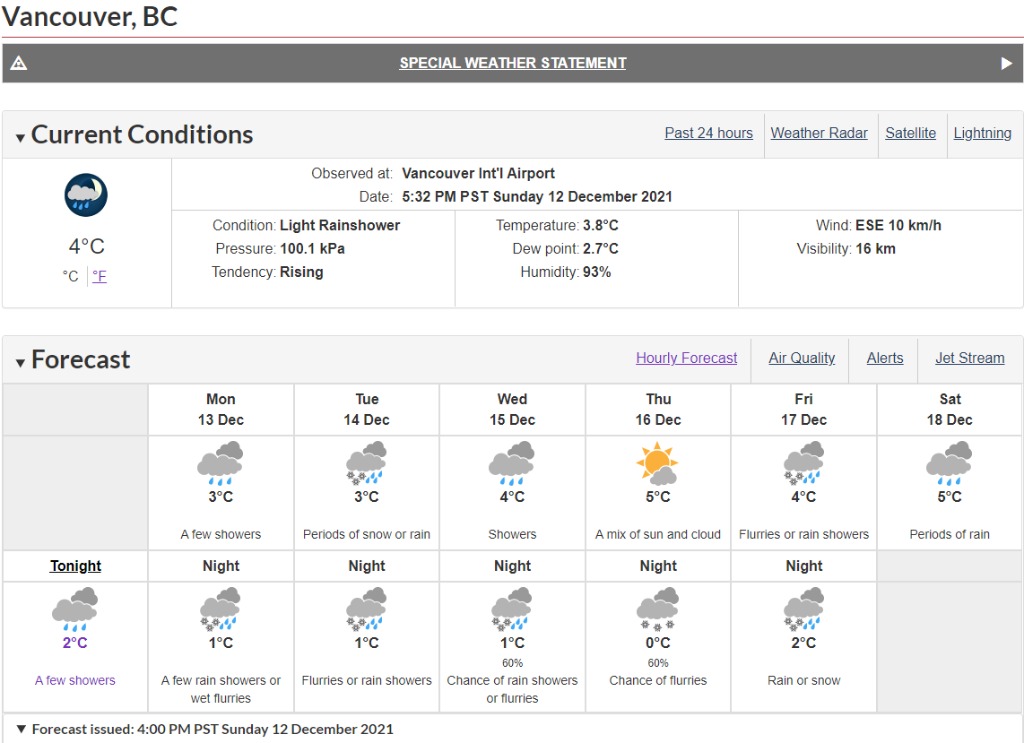Click Friday night rain or snow icon
Viewport: 1024px width, 743px height.
coord(803,609)
